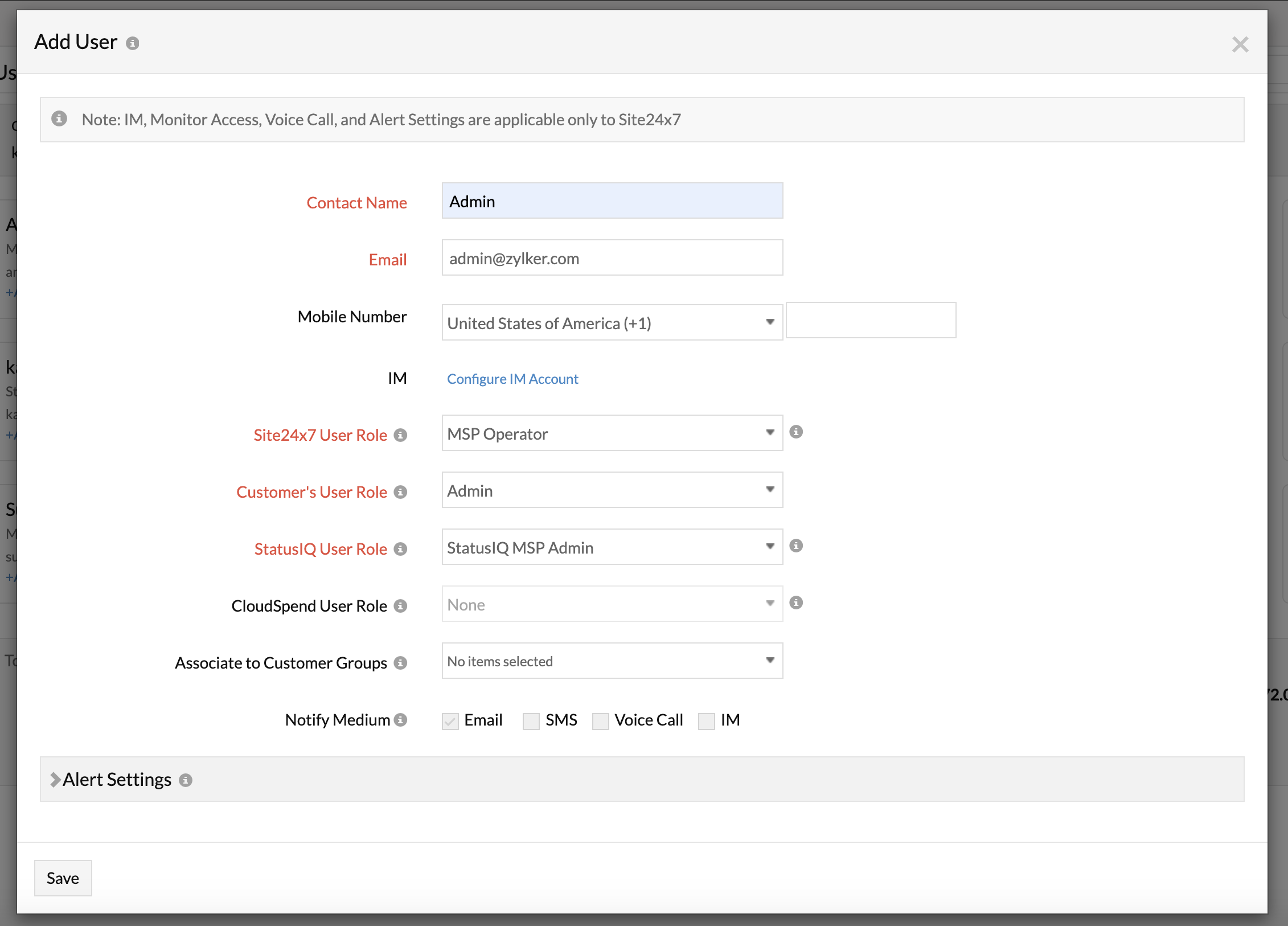This screenshot has height=926, width=1288.
Task: Click info icon beside Associate to Customer Groups
Action: [400, 663]
